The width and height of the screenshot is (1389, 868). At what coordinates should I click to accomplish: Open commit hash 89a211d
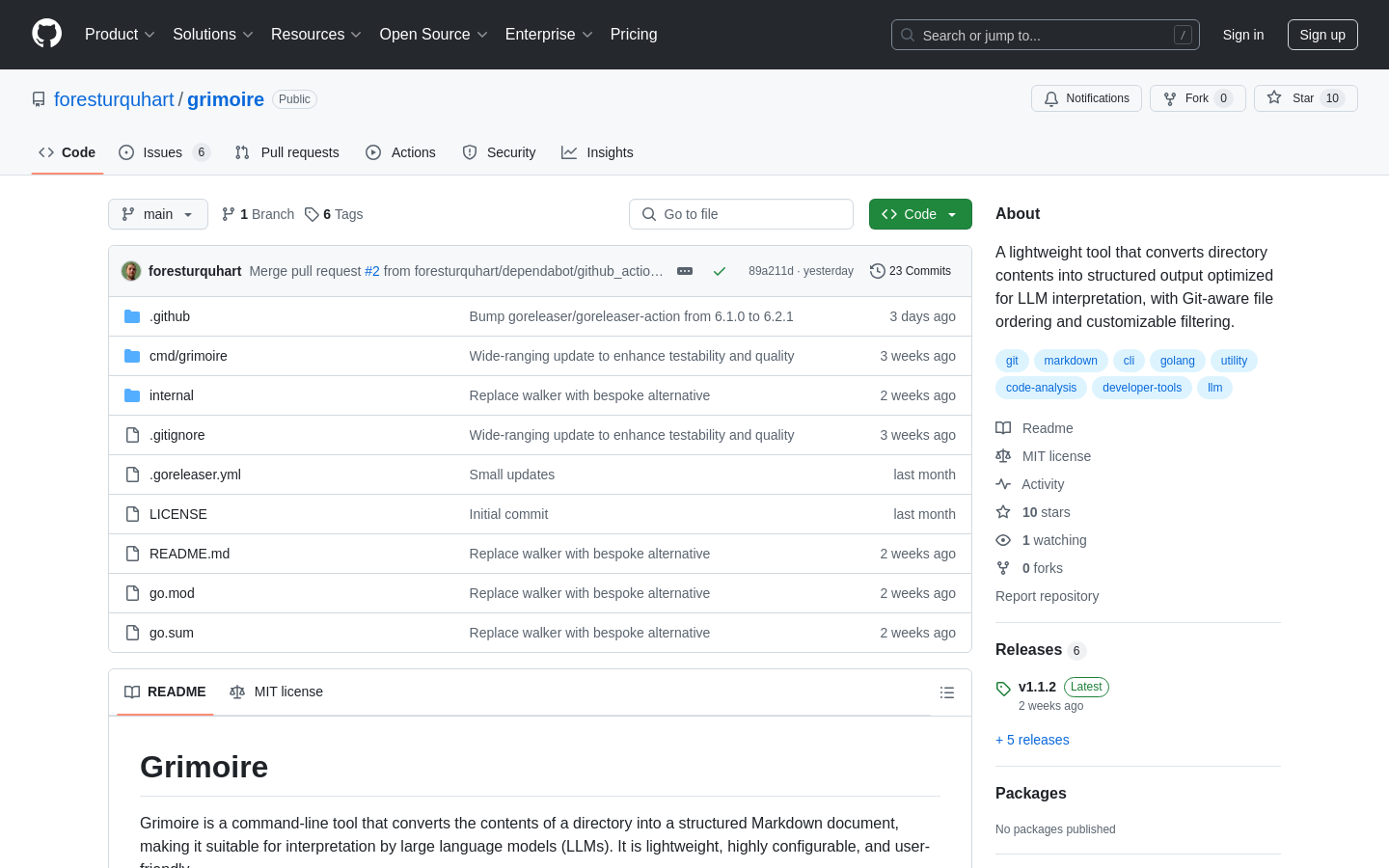coord(771,271)
